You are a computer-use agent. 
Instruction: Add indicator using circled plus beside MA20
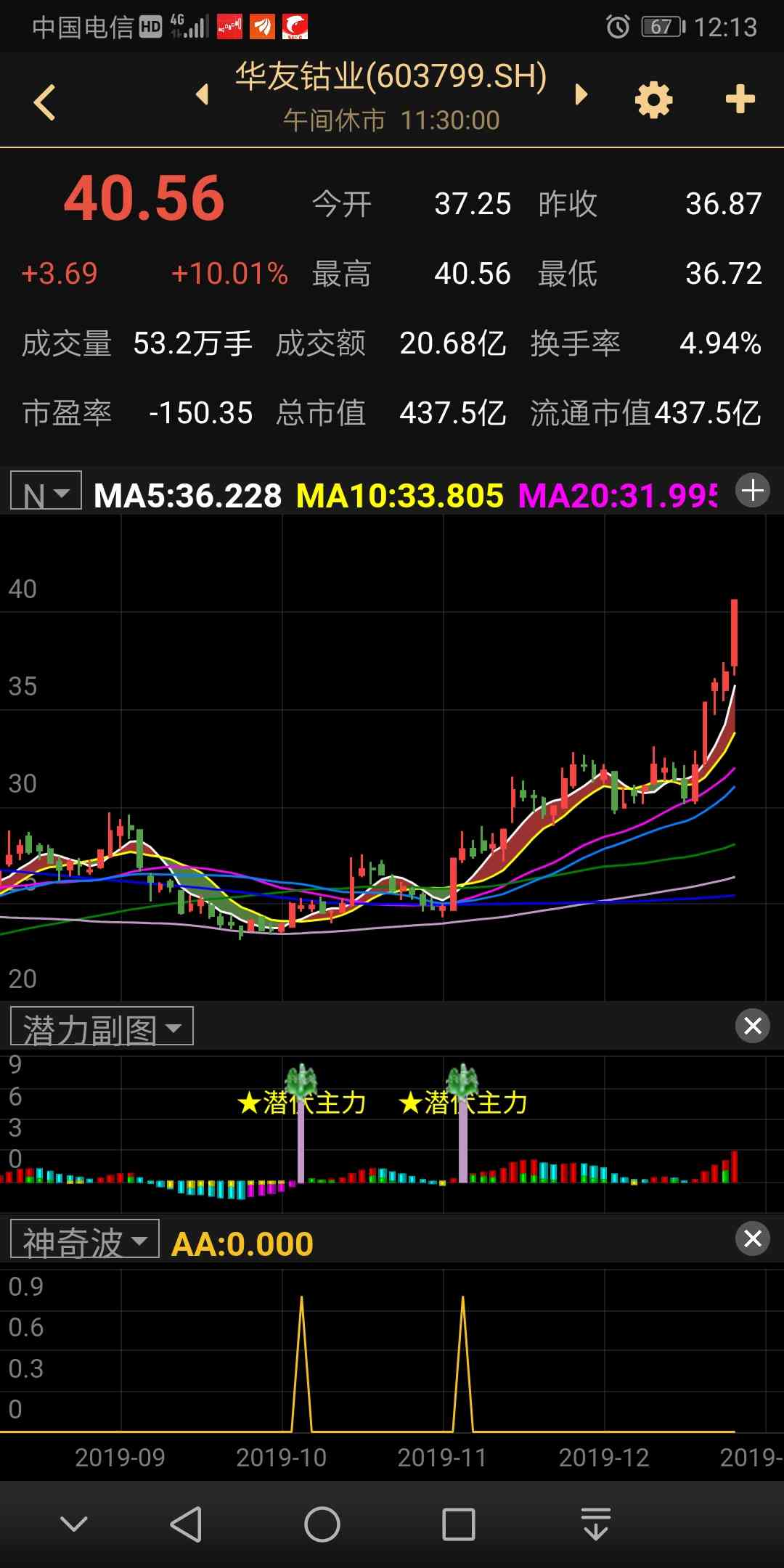tap(752, 491)
